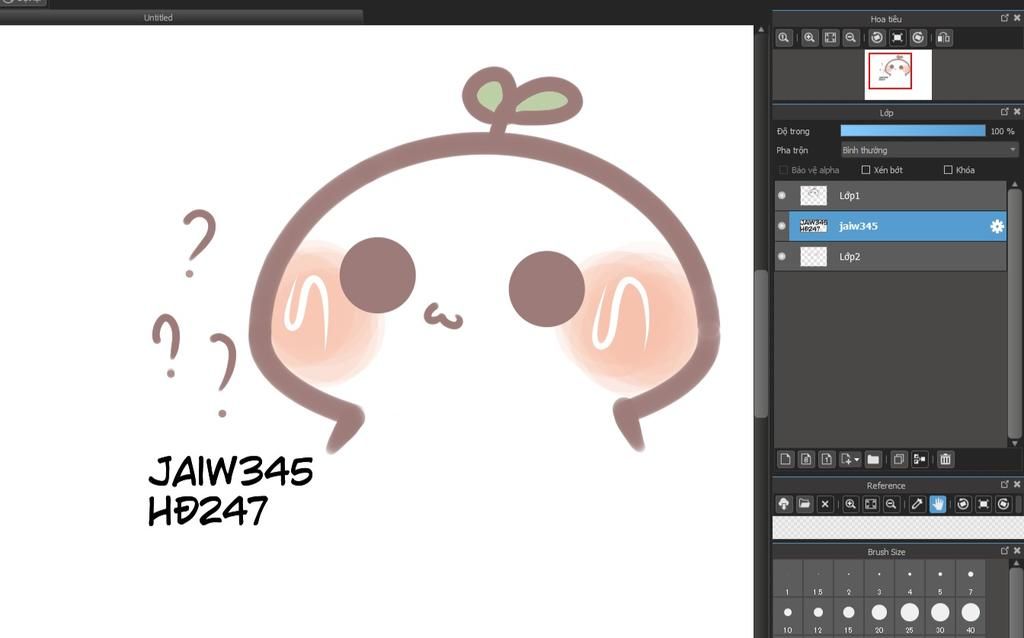
Task: Choose brush size 5
Action: tap(940, 580)
